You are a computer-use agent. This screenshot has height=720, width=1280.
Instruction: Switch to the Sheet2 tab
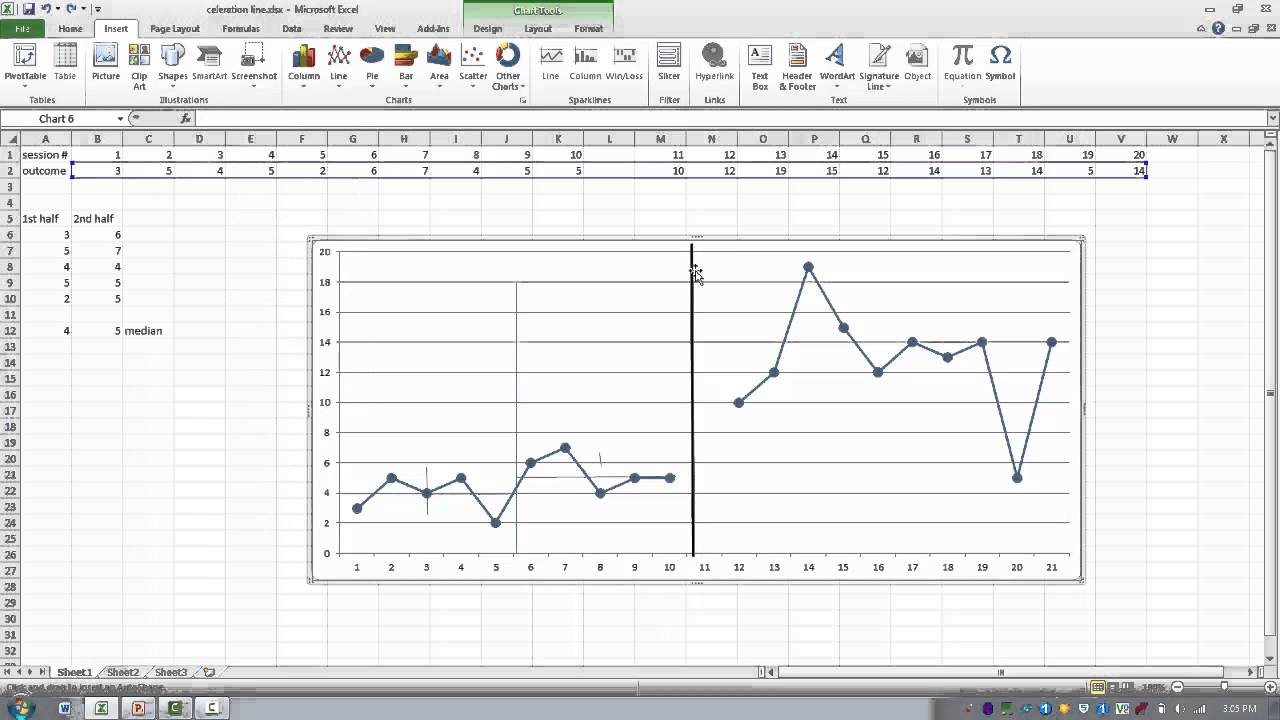tap(123, 672)
